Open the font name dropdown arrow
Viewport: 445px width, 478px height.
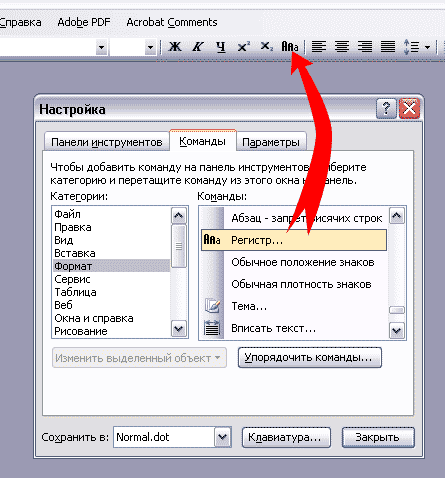point(101,47)
